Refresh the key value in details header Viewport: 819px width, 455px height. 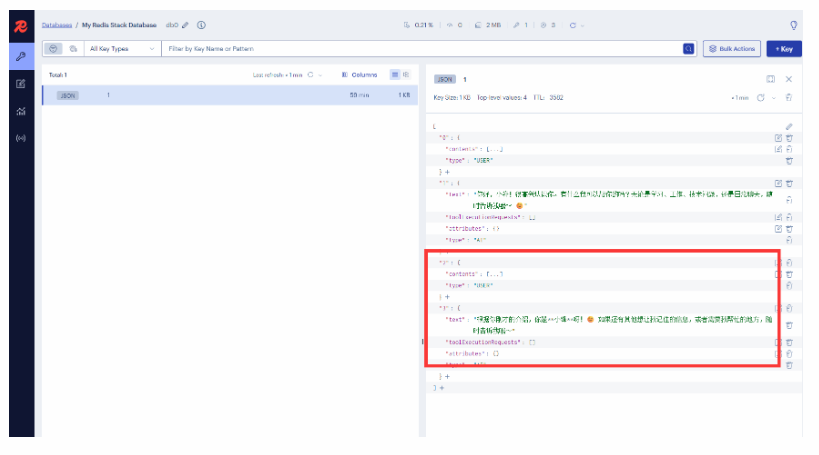coord(760,98)
